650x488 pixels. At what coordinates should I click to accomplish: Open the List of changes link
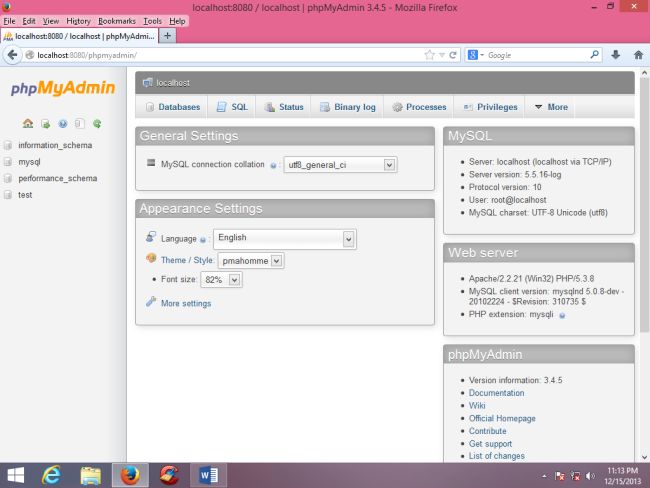pyautogui.click(x=497, y=456)
